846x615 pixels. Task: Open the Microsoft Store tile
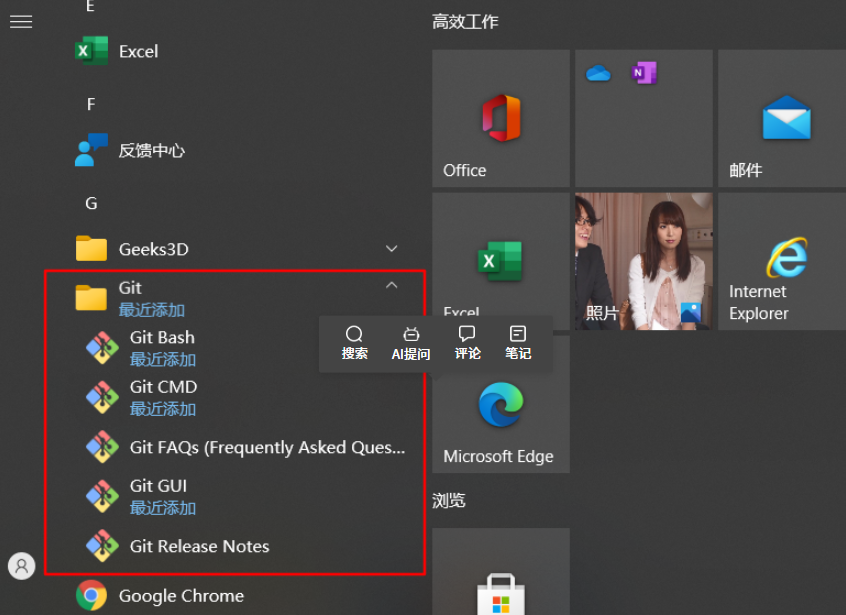501,571
